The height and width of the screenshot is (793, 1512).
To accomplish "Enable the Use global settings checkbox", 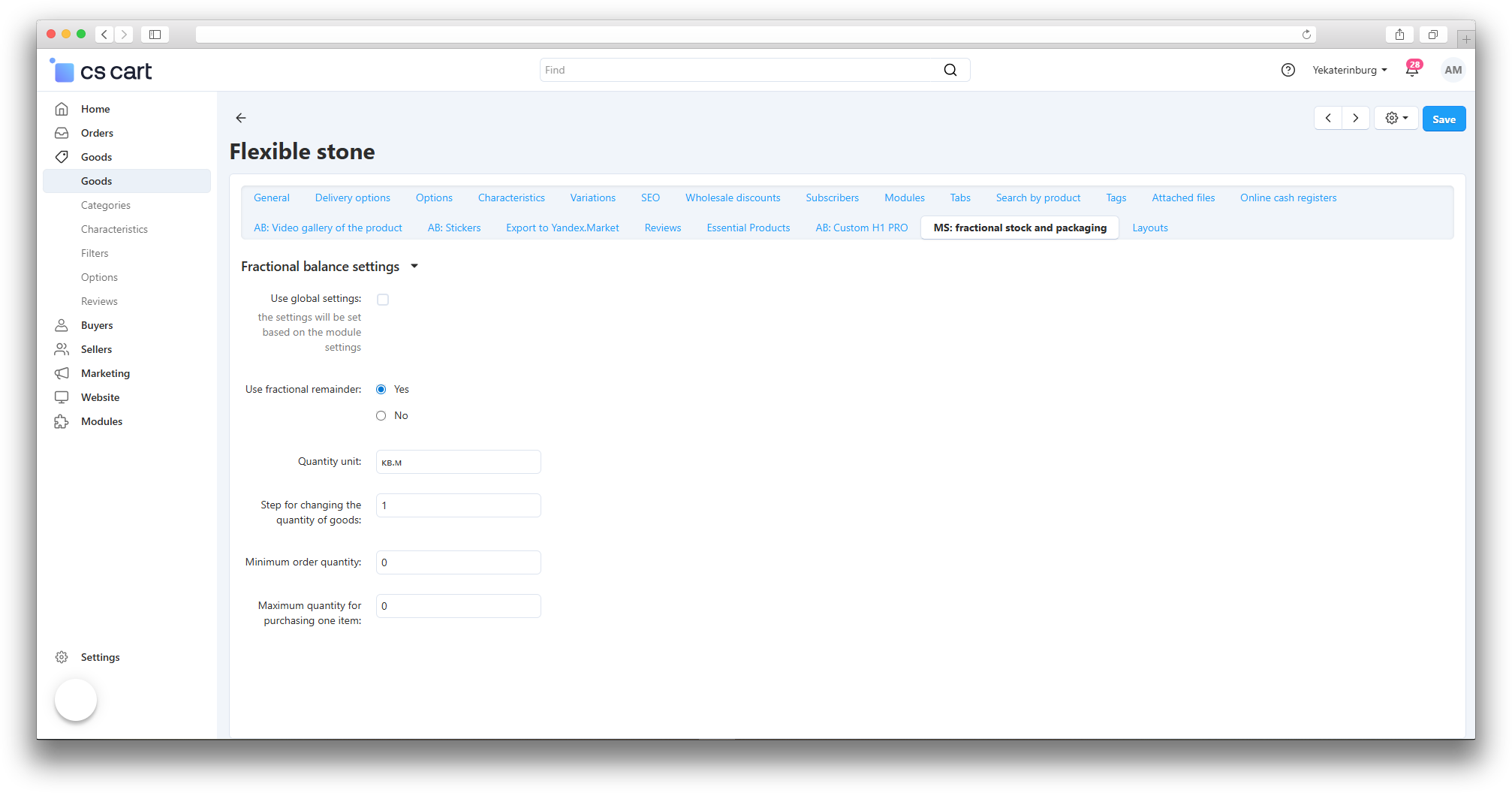I will 383,300.
